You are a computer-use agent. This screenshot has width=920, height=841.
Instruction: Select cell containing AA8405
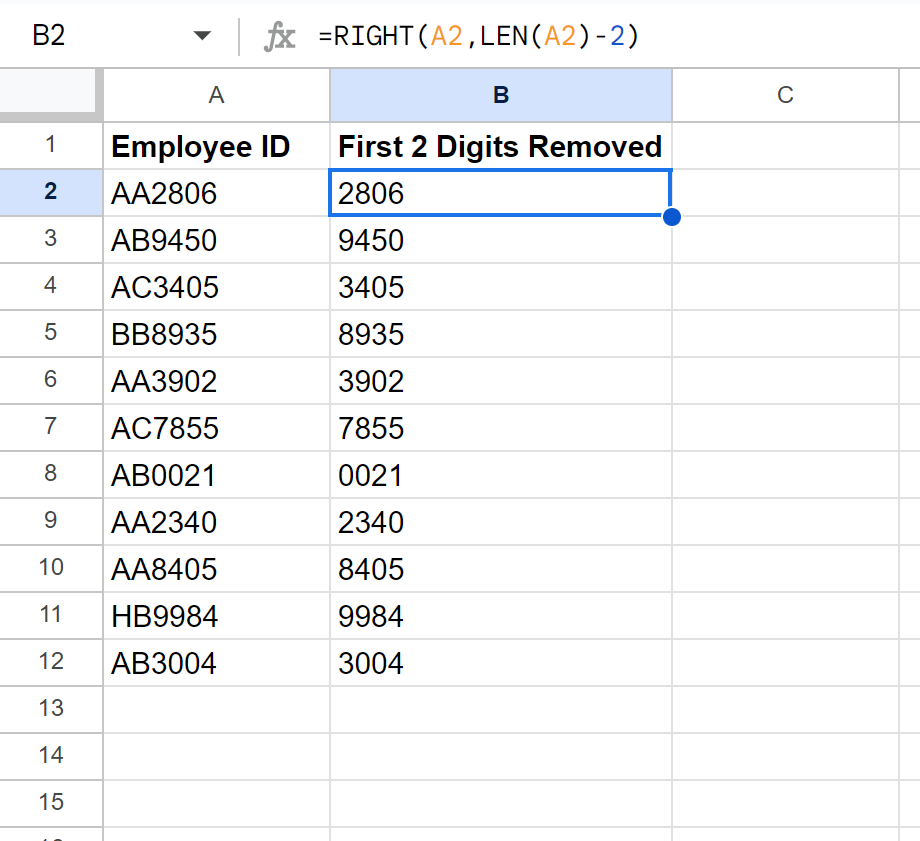click(x=217, y=569)
